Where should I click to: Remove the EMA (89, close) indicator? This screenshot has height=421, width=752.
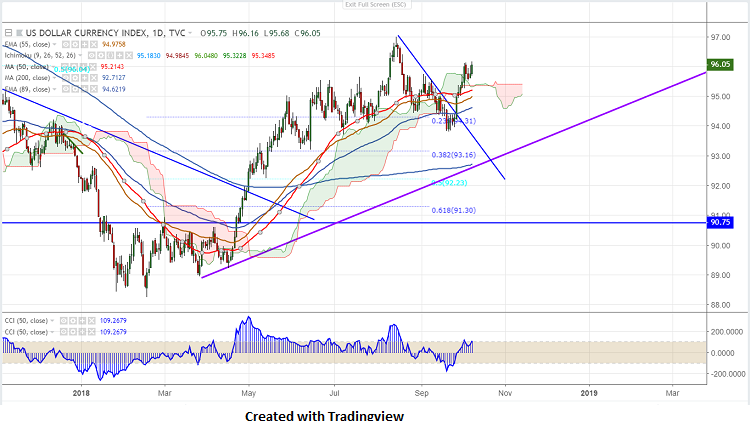point(94,89)
